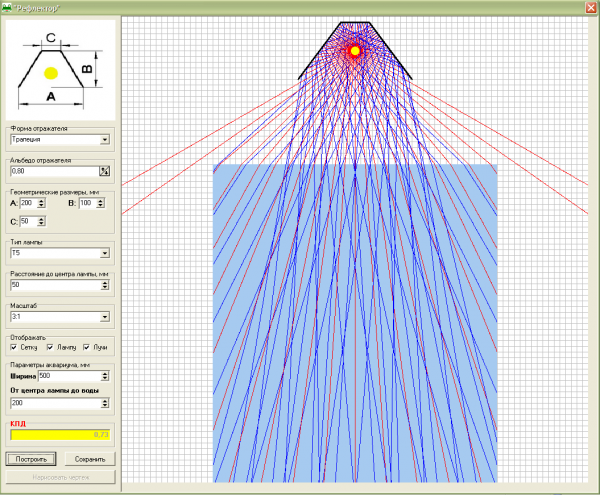Click the dimension B value field
The width and height of the screenshot is (600, 495).
coord(88,203)
